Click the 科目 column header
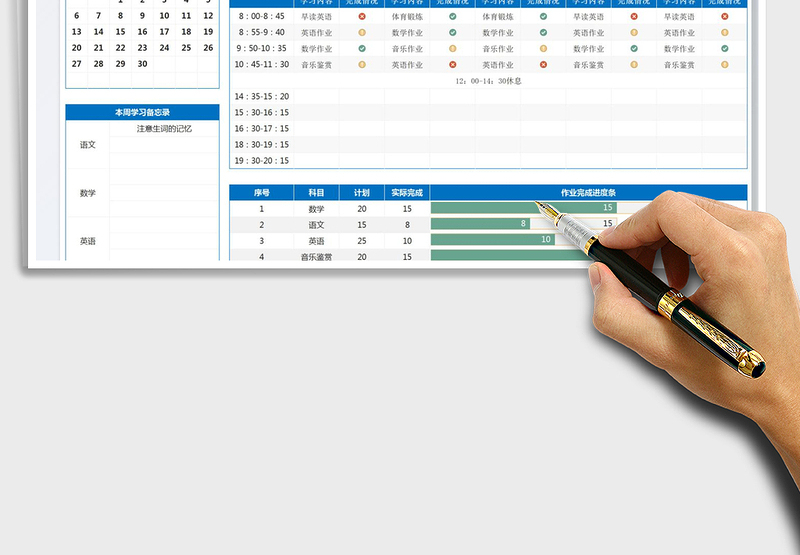 click(x=316, y=192)
